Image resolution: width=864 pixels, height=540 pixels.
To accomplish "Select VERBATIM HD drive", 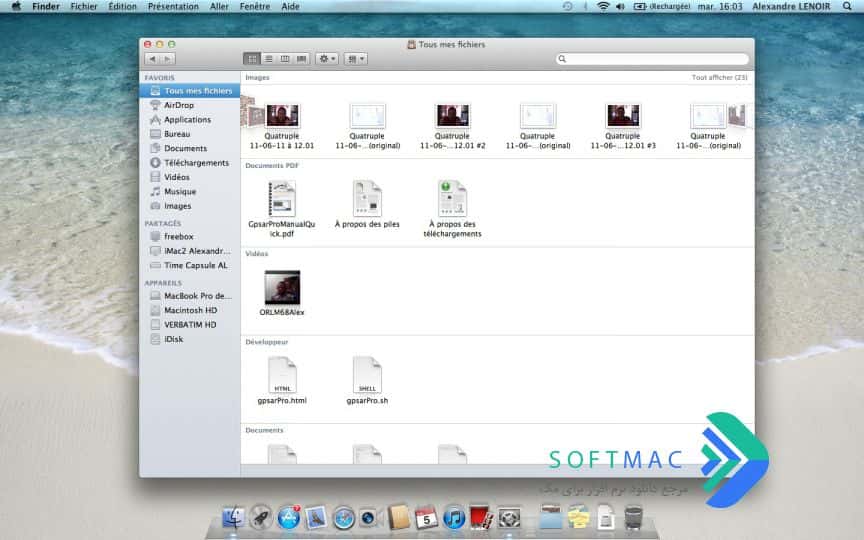I will pos(190,325).
